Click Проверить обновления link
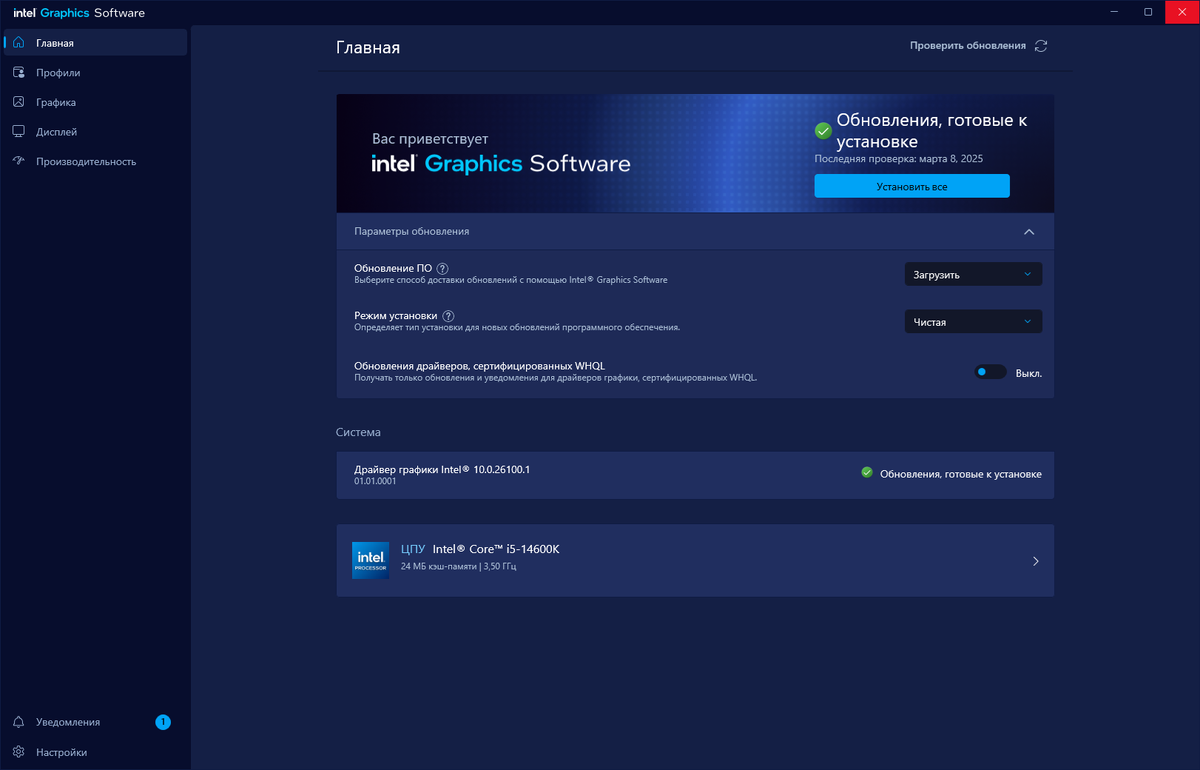This screenshot has width=1200, height=770. (x=968, y=45)
